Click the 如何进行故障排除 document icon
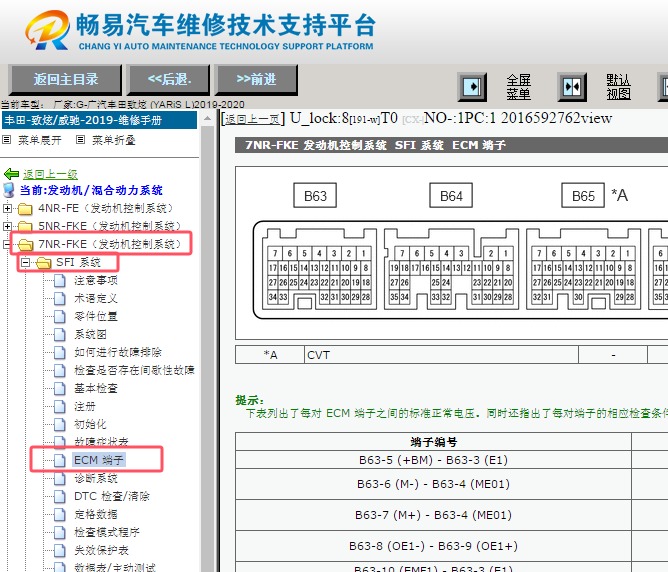 click(x=60, y=352)
